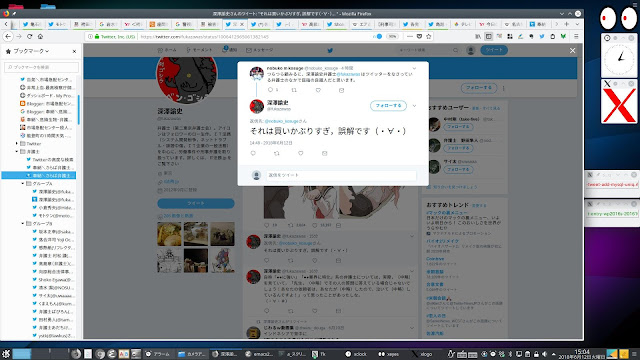Follow first recommended user
640x360 pixels.
(x=458, y=127)
